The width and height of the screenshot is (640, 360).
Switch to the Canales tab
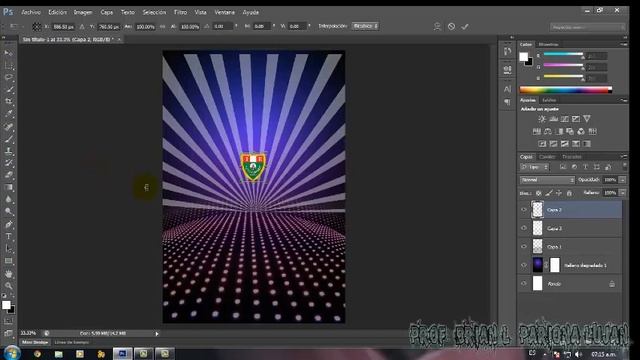[547, 157]
